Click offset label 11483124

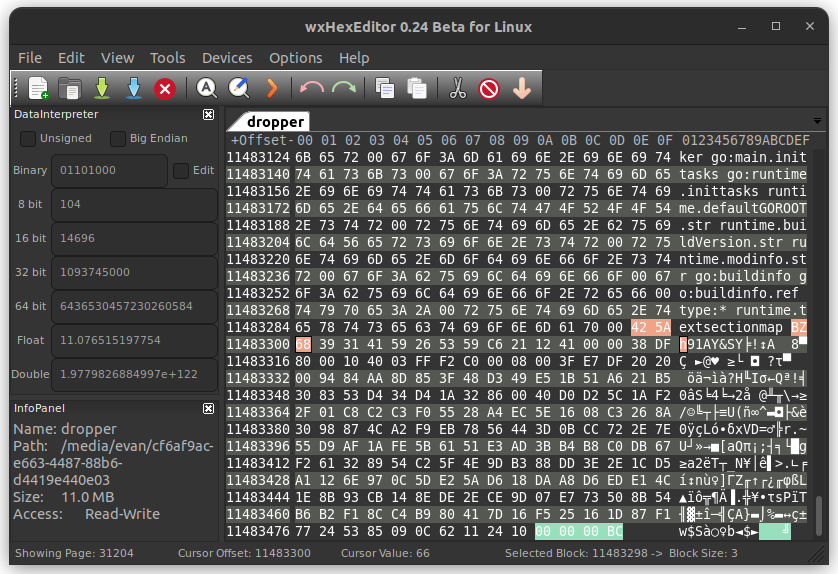[258, 157]
